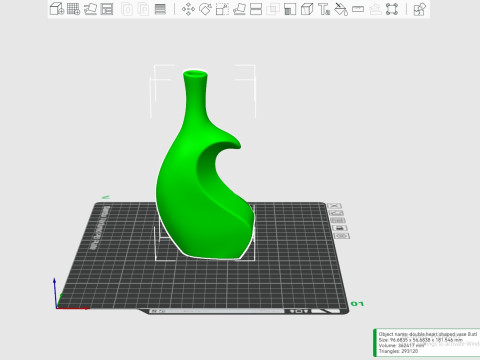
Task: Select the Scale tool
Action: click(x=222, y=9)
